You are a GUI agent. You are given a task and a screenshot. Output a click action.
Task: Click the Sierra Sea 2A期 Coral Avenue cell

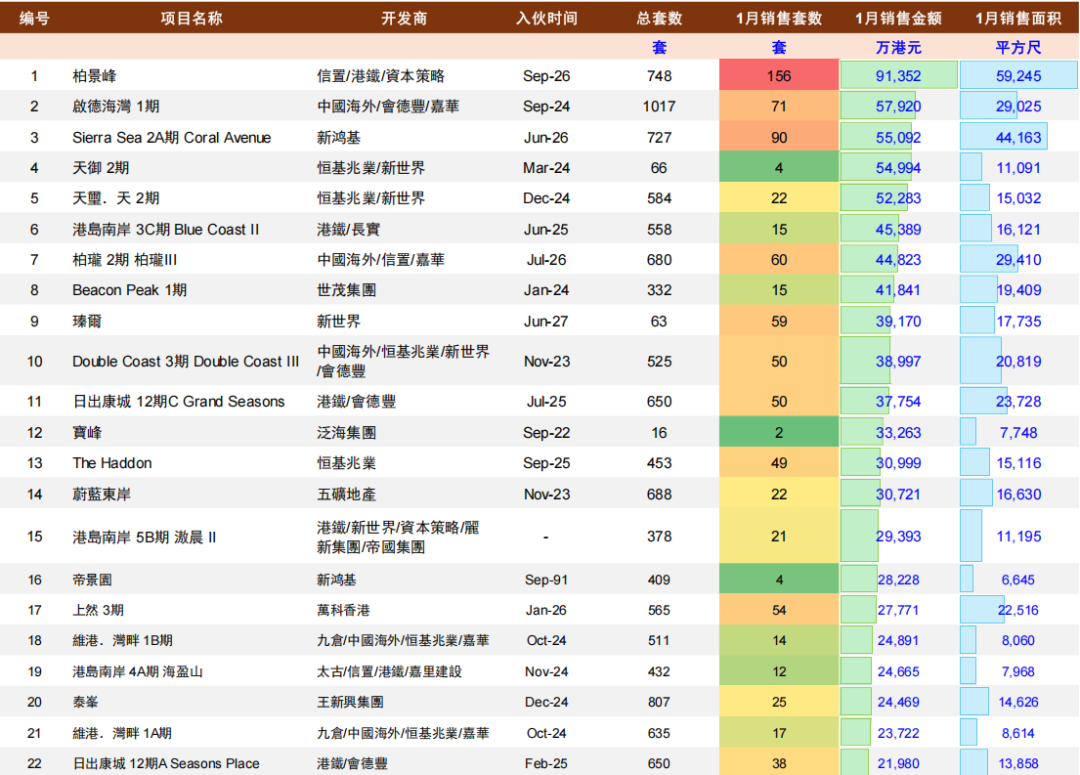coord(171,138)
